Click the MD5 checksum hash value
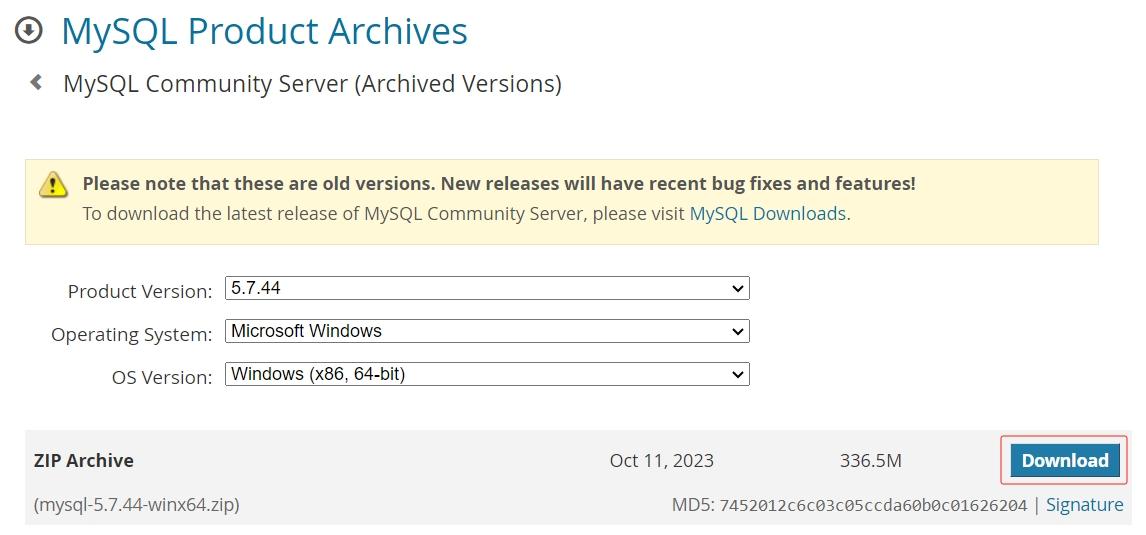The image size is (1146, 535). (x=873, y=505)
